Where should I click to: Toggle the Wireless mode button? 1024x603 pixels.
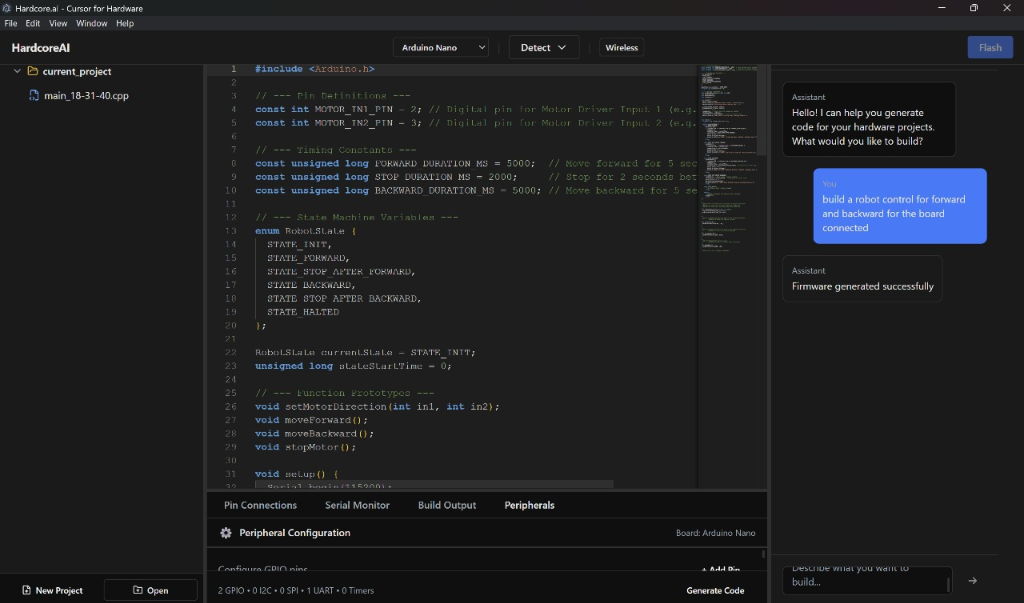tap(621, 47)
